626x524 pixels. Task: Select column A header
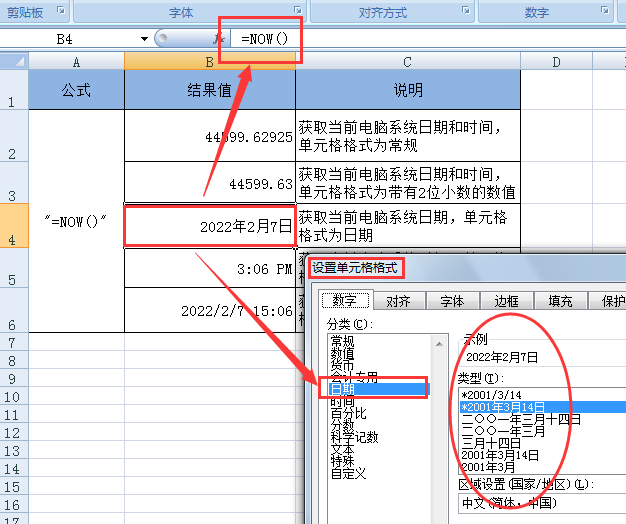coord(76,62)
